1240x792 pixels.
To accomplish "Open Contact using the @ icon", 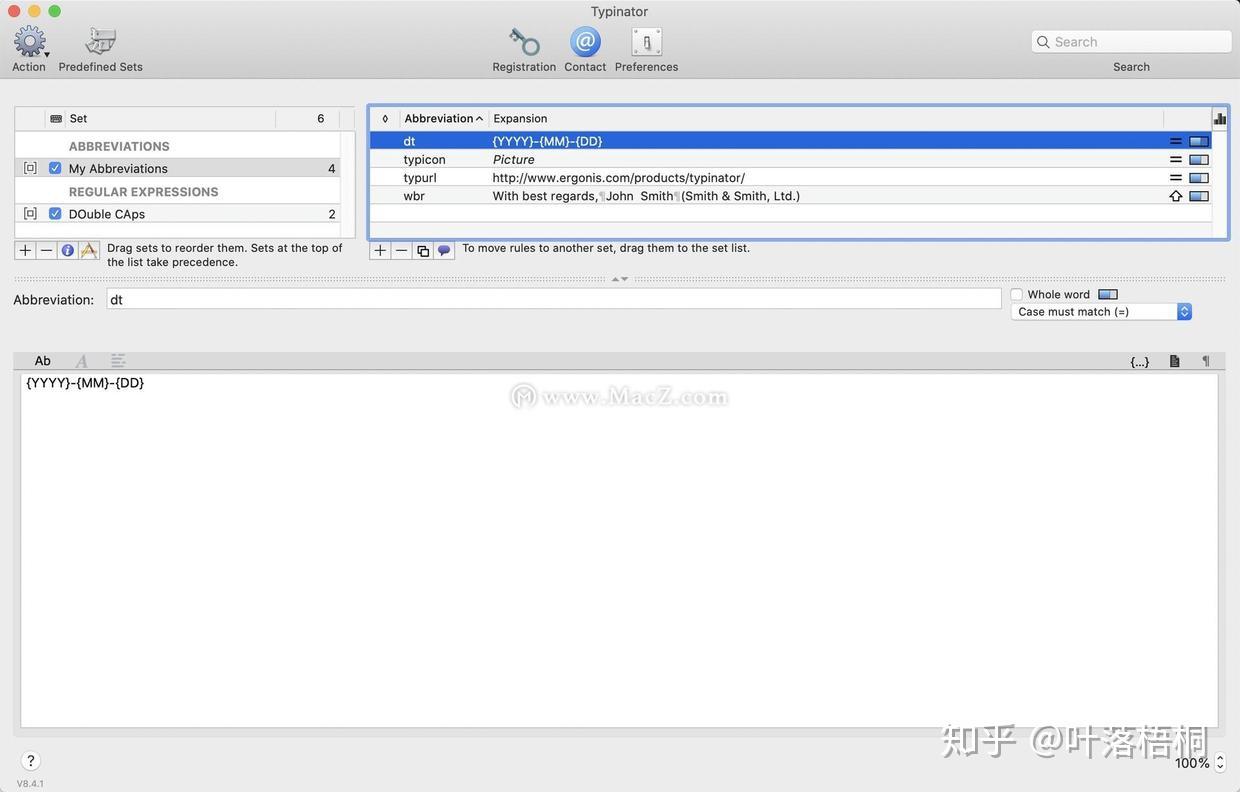I will click(x=584, y=42).
